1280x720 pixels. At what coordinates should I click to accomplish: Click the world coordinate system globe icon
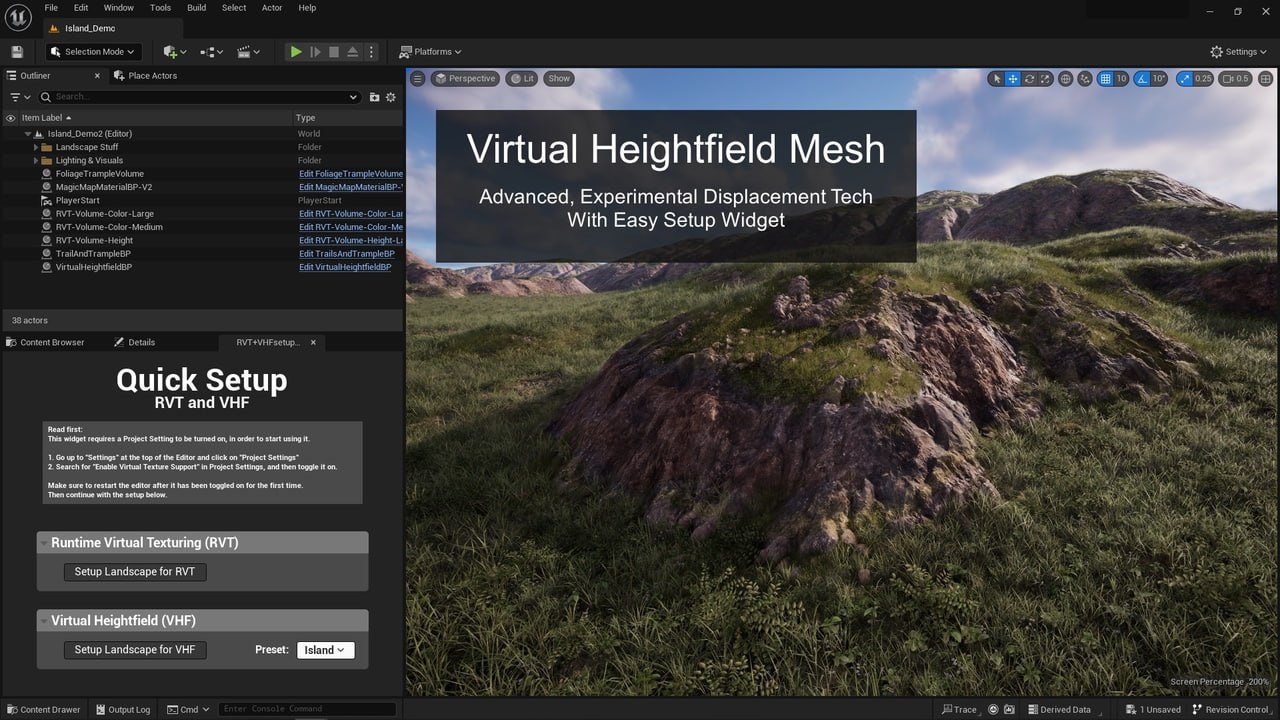pyautogui.click(x=1066, y=79)
